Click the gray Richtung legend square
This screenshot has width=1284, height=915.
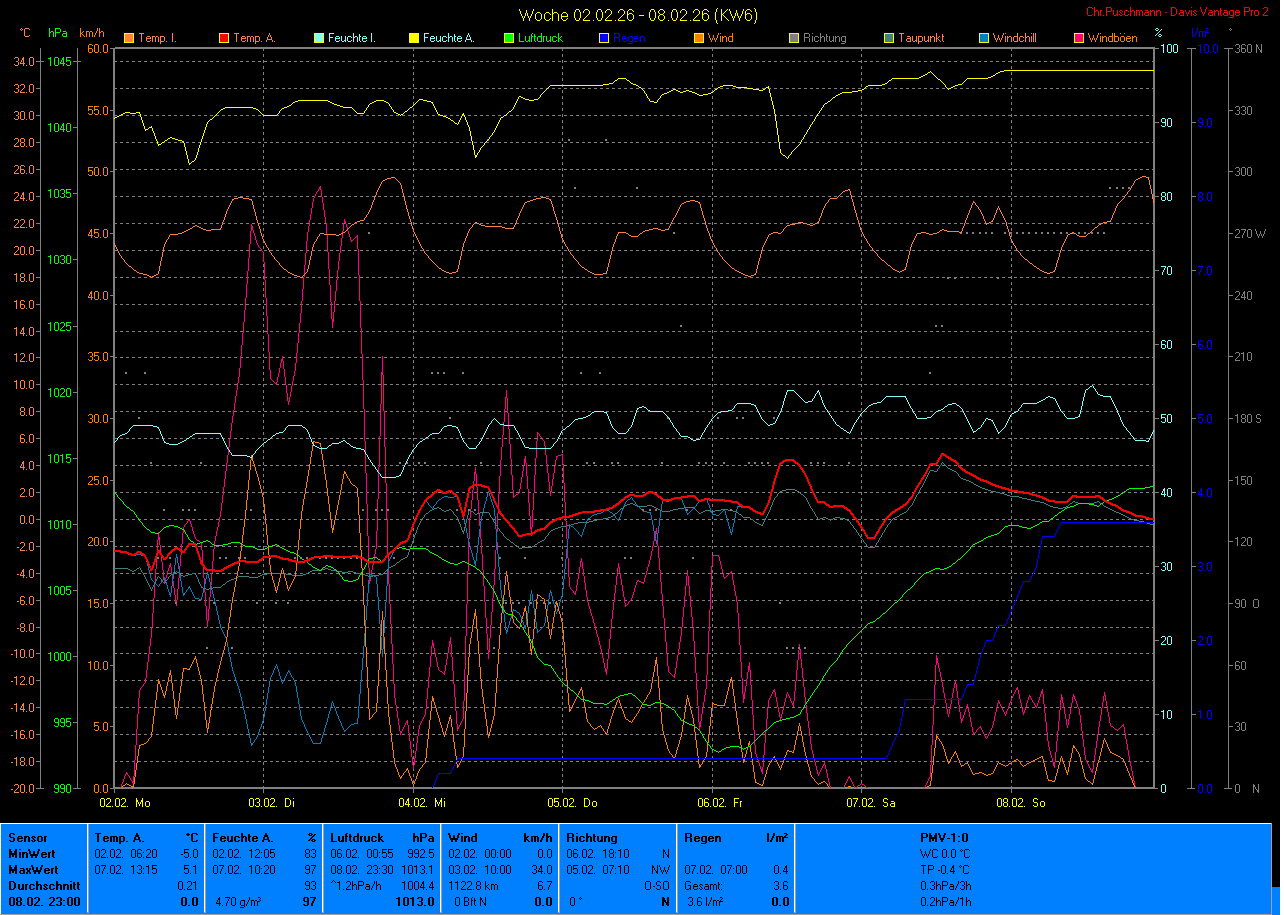point(794,39)
